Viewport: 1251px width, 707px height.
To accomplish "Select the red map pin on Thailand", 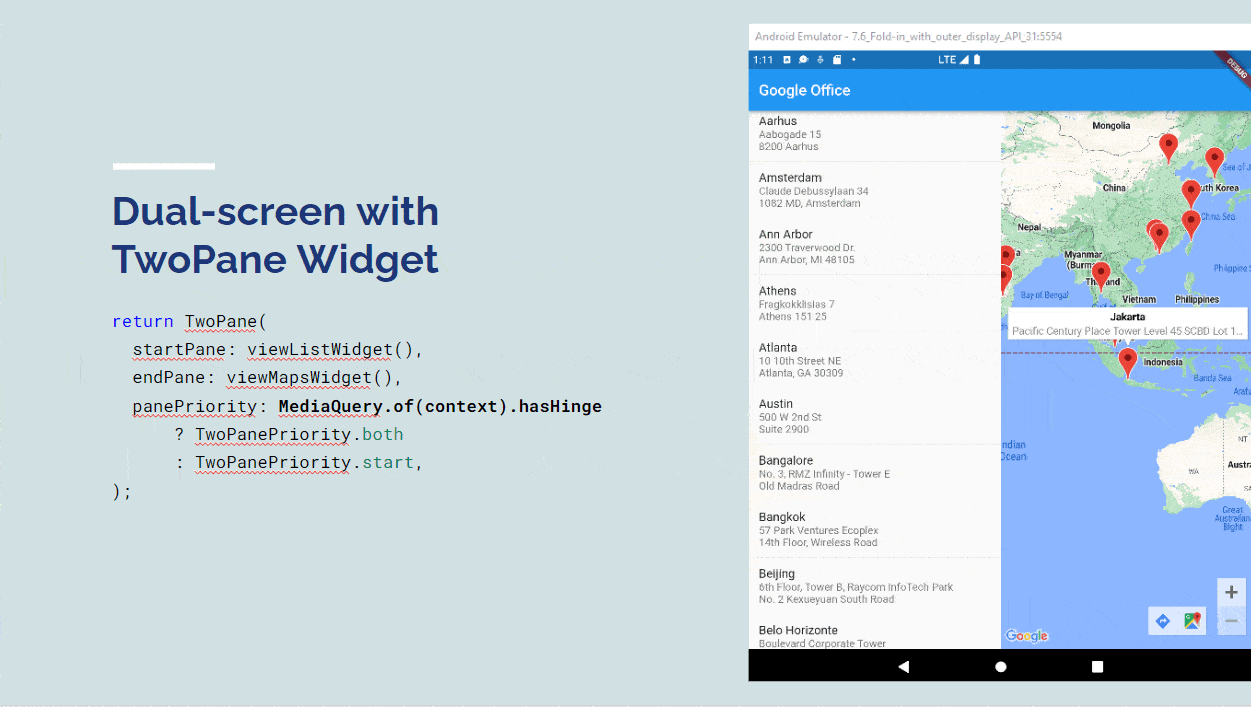I will tap(1101, 276).
